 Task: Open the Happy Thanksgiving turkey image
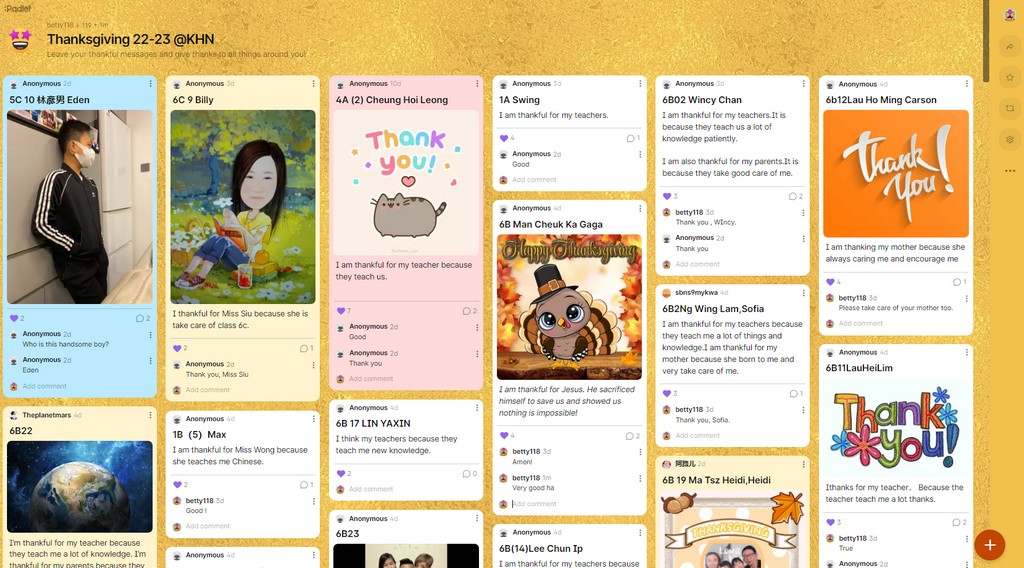tap(569, 308)
